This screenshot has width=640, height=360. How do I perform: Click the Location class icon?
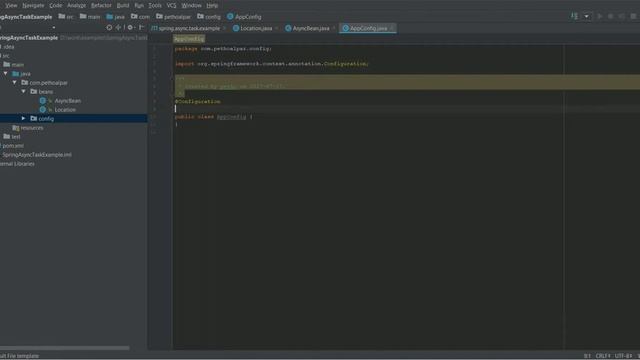(x=42, y=110)
